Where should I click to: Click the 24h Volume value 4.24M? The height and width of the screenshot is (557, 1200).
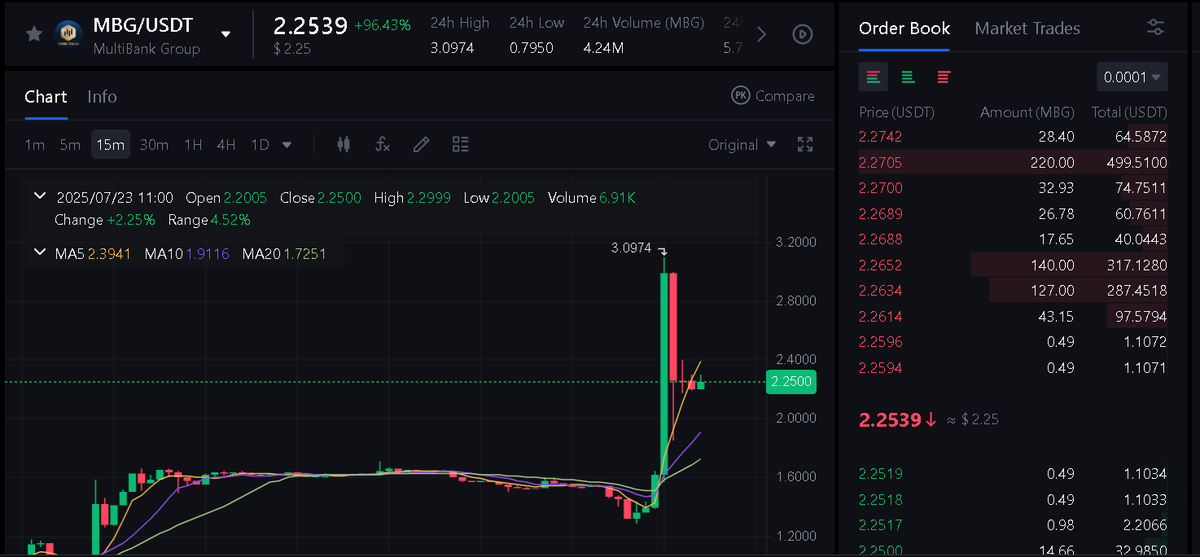(x=604, y=47)
